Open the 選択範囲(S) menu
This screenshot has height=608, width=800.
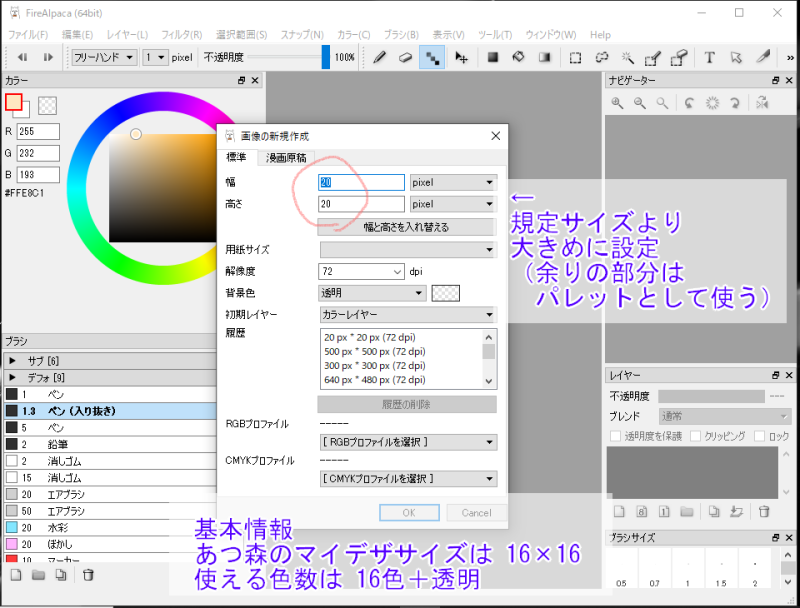(241, 35)
